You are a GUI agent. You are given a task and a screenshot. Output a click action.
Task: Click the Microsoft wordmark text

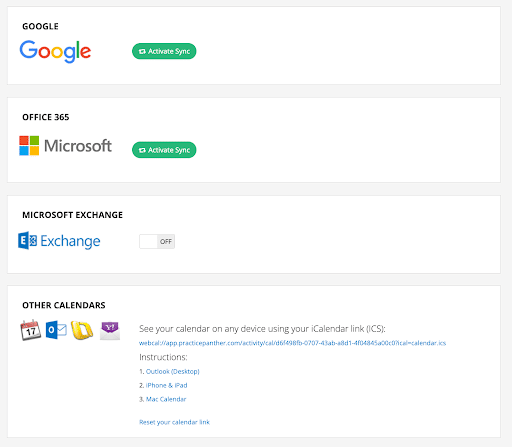[x=78, y=146]
